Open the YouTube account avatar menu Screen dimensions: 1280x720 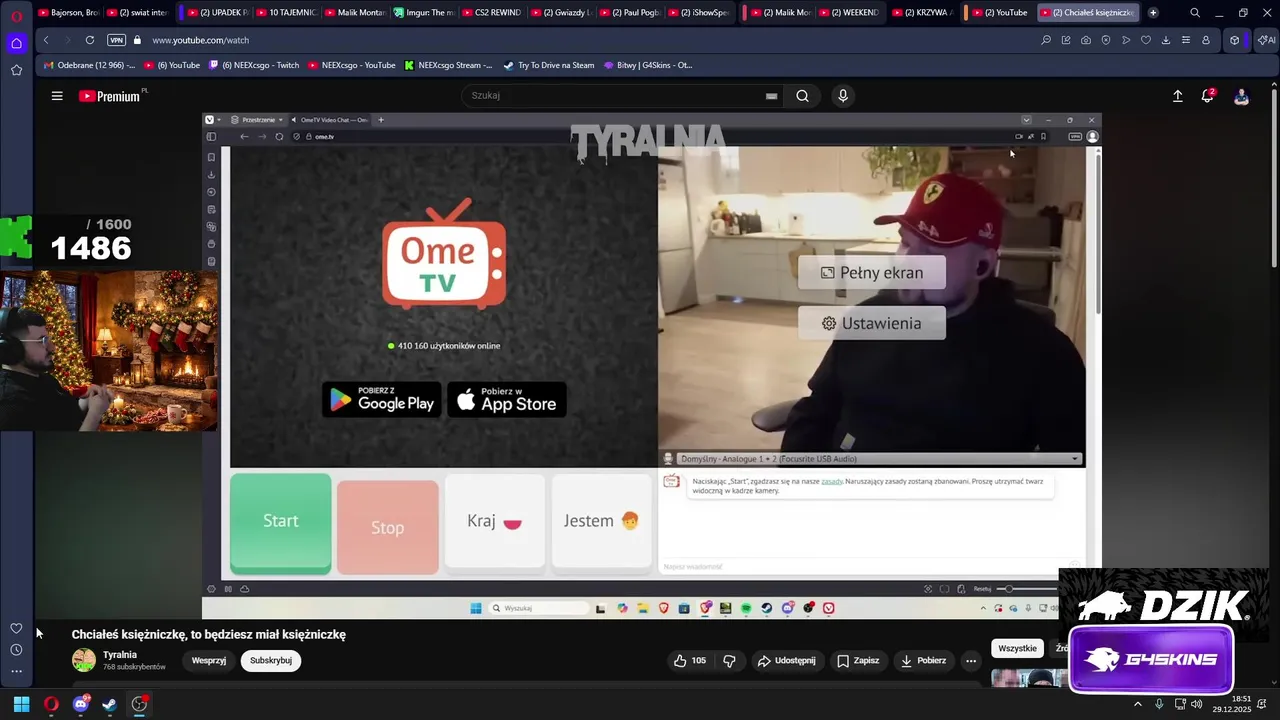click(1241, 96)
